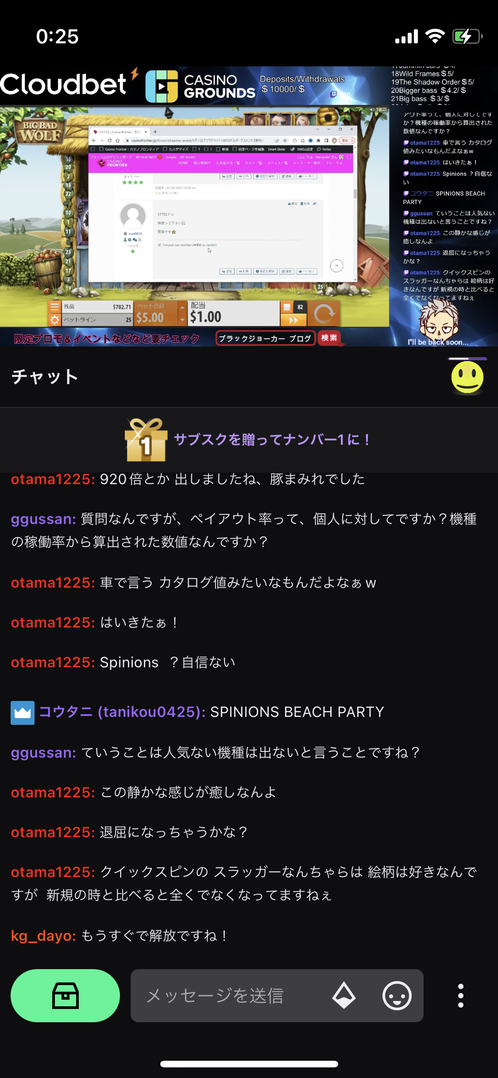Focus the メッセージを送信 input field
This screenshot has width=498, height=1078.
click(277, 995)
